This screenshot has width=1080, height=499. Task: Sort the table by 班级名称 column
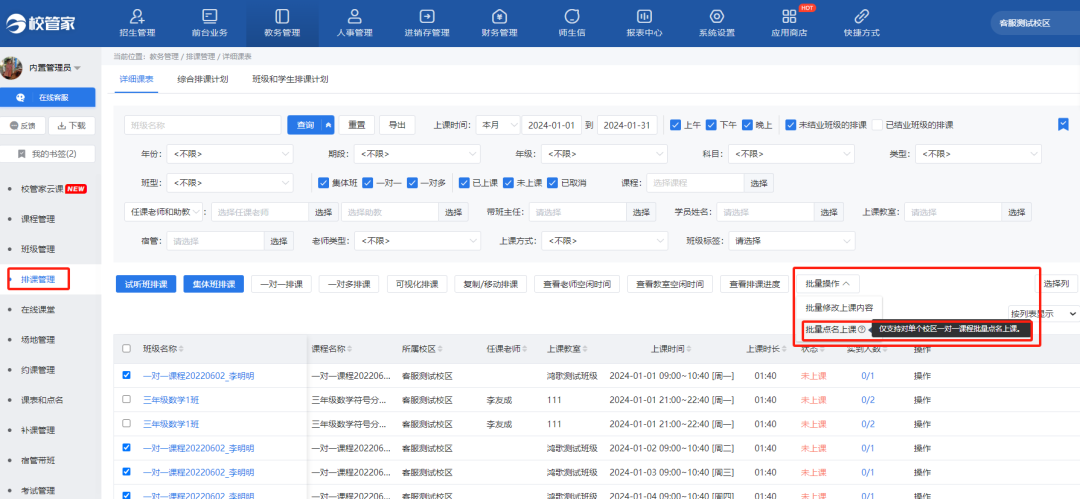[181, 349]
